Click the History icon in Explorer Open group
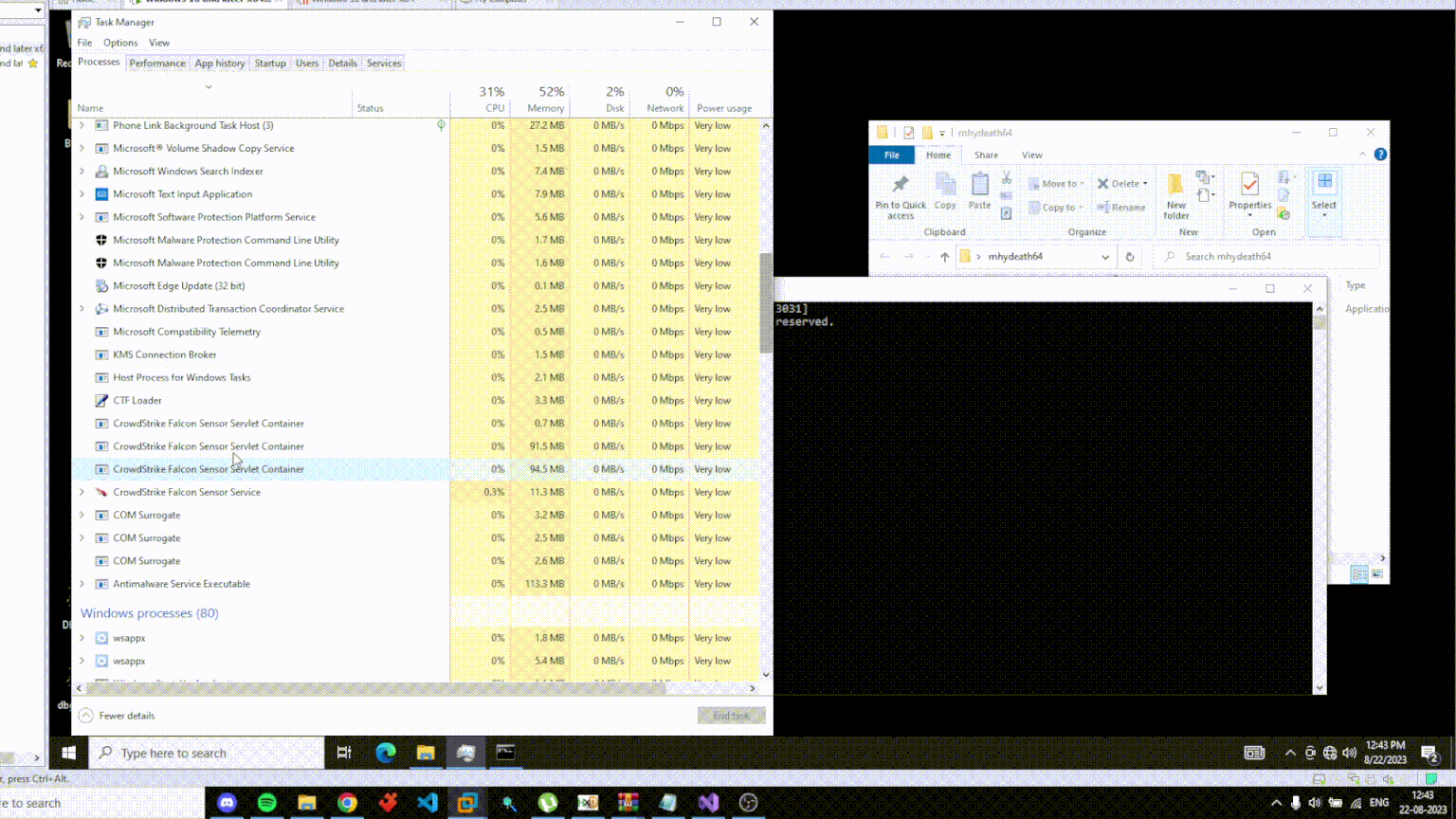 coord(1283,214)
